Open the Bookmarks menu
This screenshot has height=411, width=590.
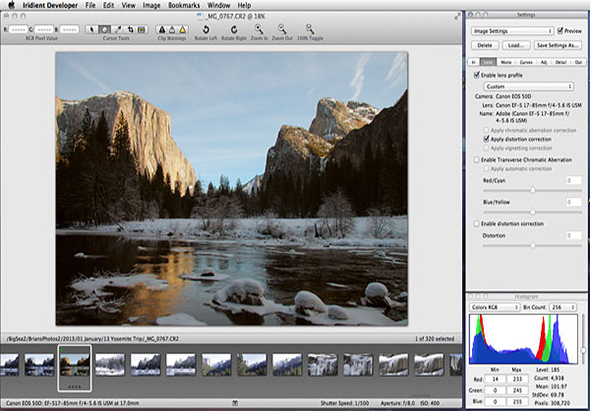[x=184, y=5]
